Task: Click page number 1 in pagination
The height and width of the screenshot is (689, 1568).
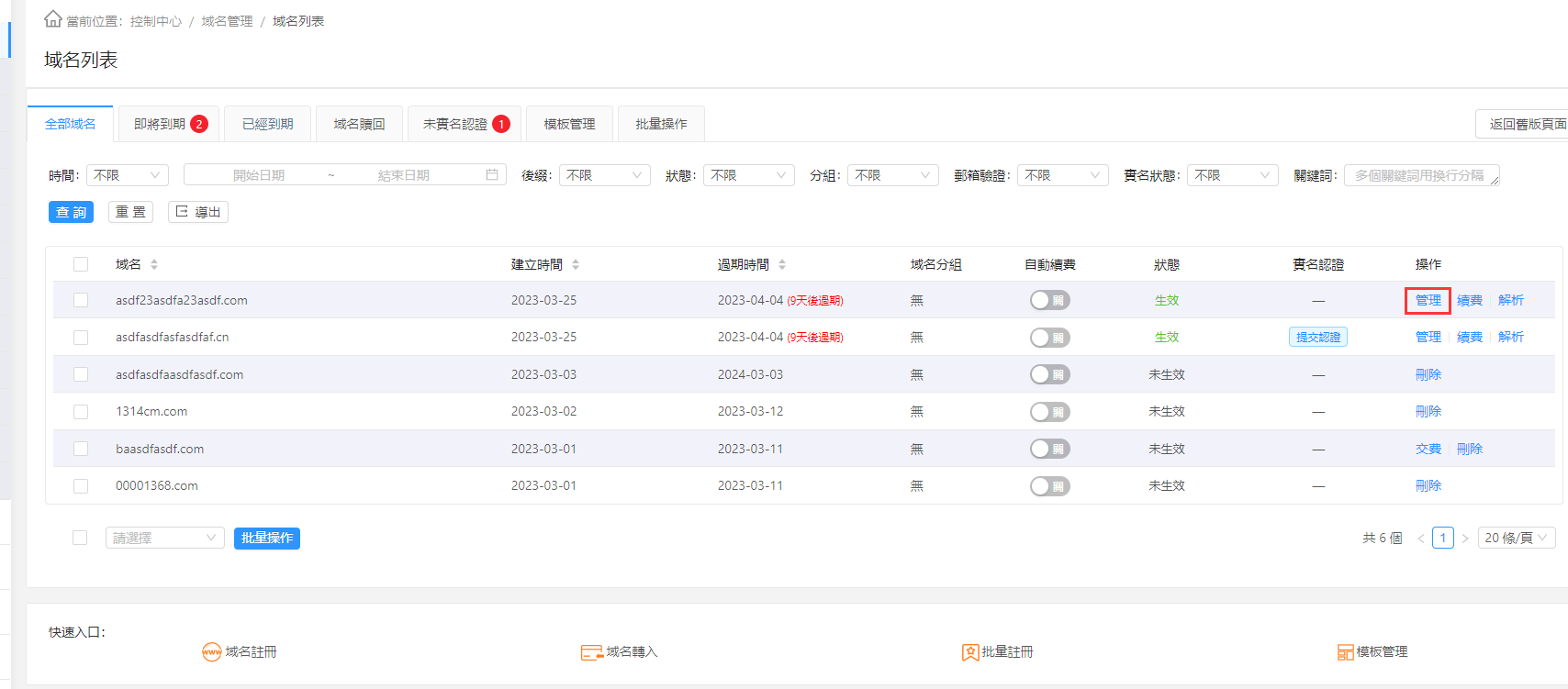Action: (x=1443, y=539)
